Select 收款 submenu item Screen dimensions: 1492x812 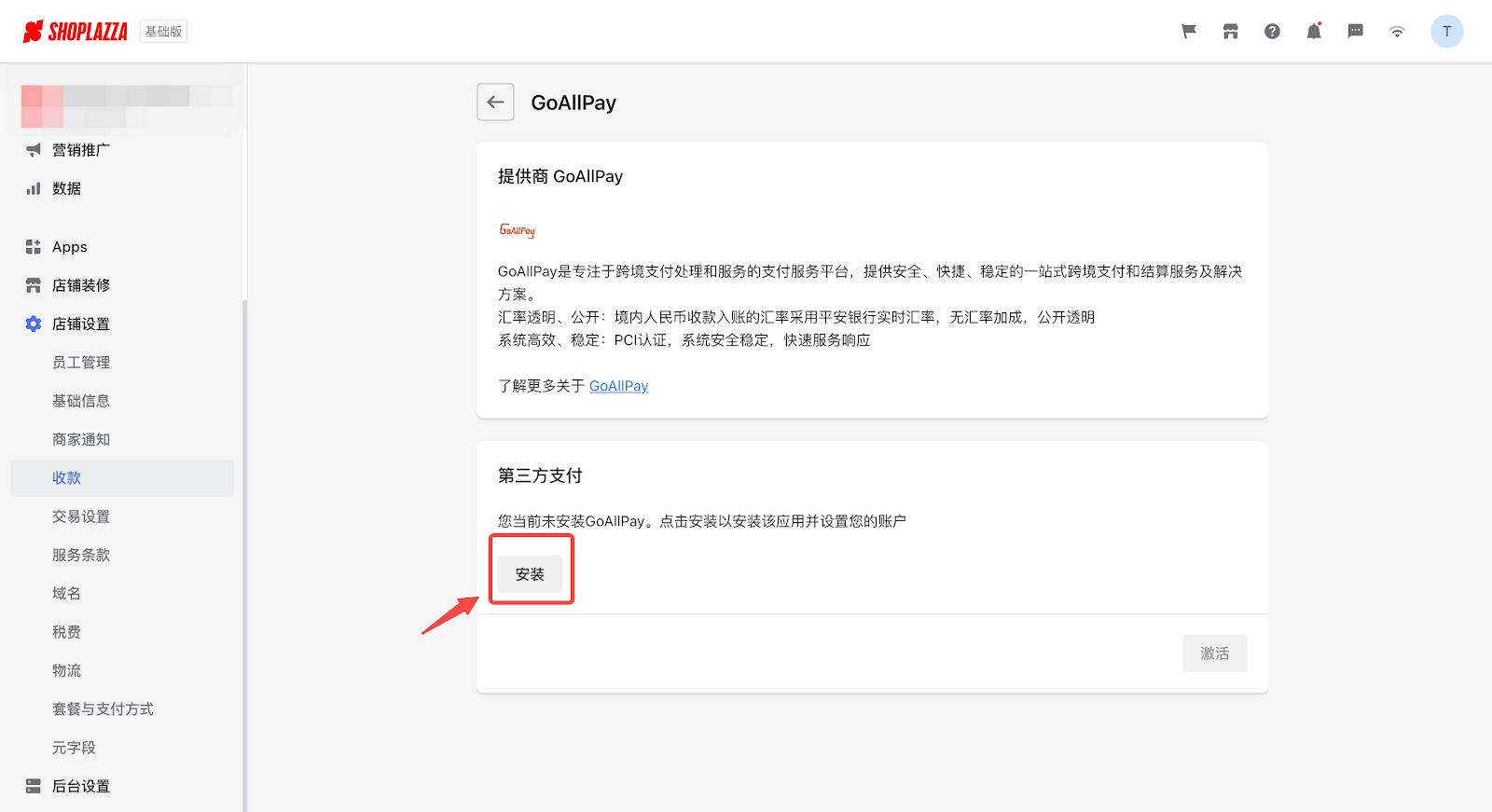coord(122,477)
